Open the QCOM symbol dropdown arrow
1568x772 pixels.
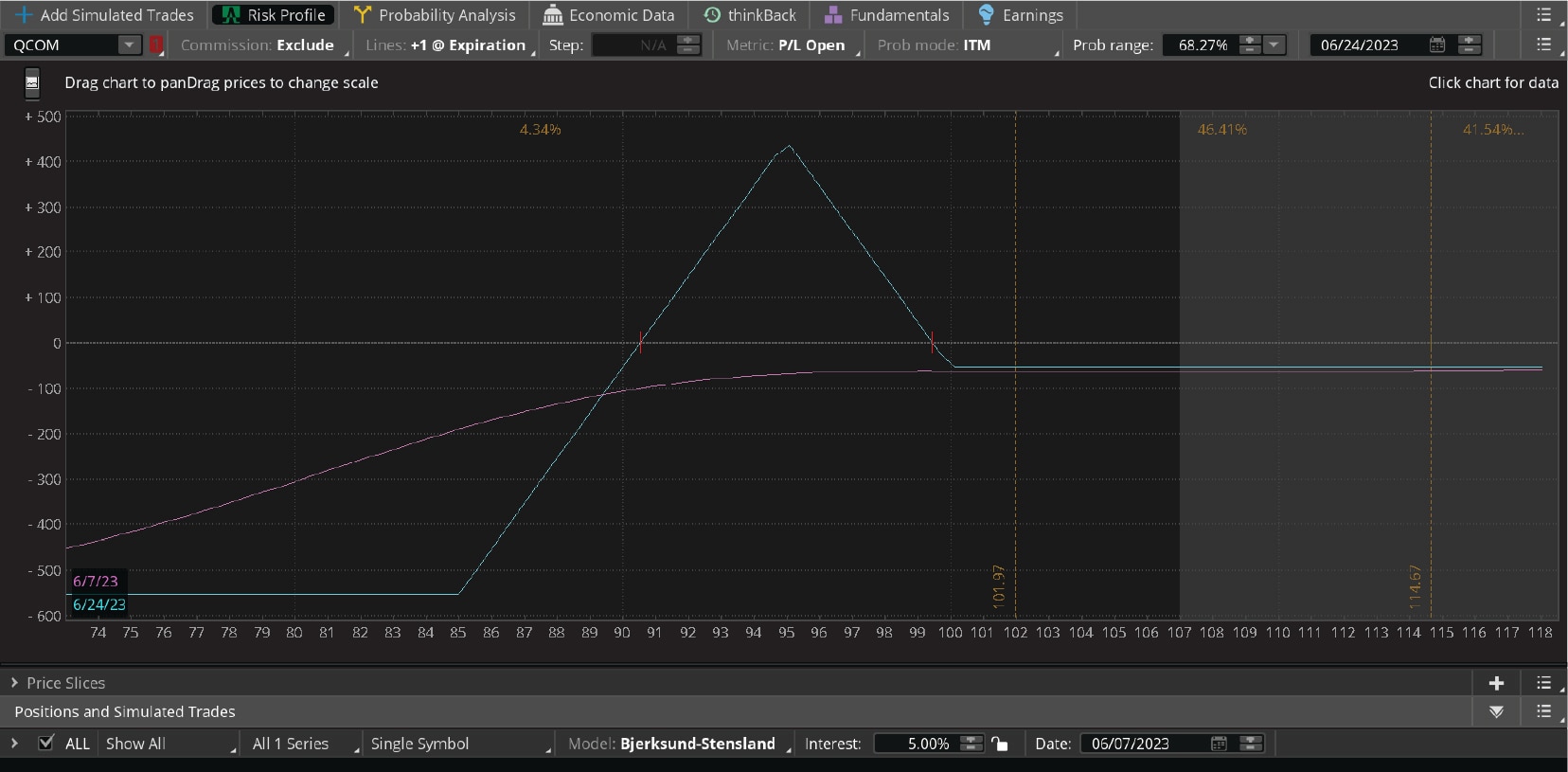coord(129,45)
